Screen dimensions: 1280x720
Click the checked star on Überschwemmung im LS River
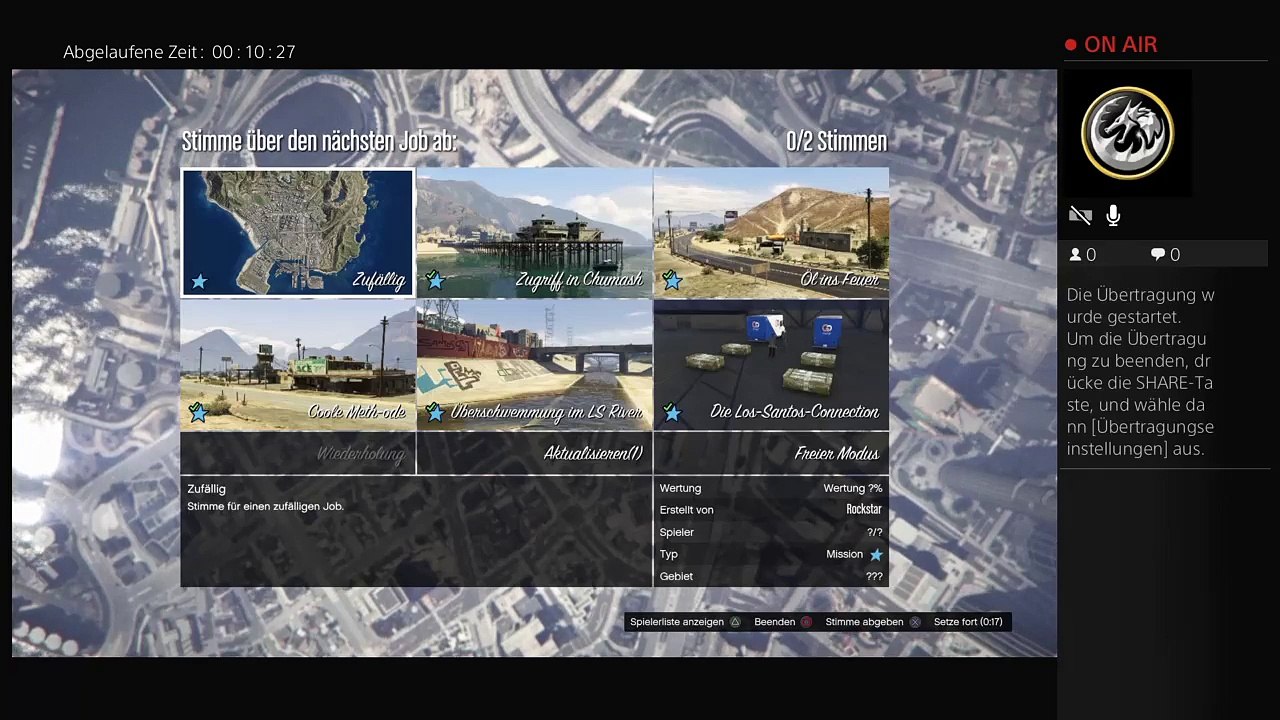click(435, 412)
